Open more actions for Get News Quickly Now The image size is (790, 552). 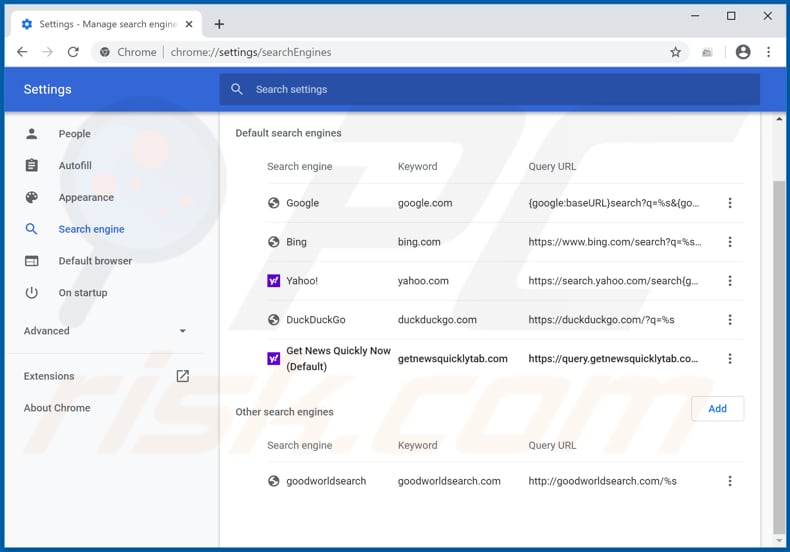[x=730, y=359]
